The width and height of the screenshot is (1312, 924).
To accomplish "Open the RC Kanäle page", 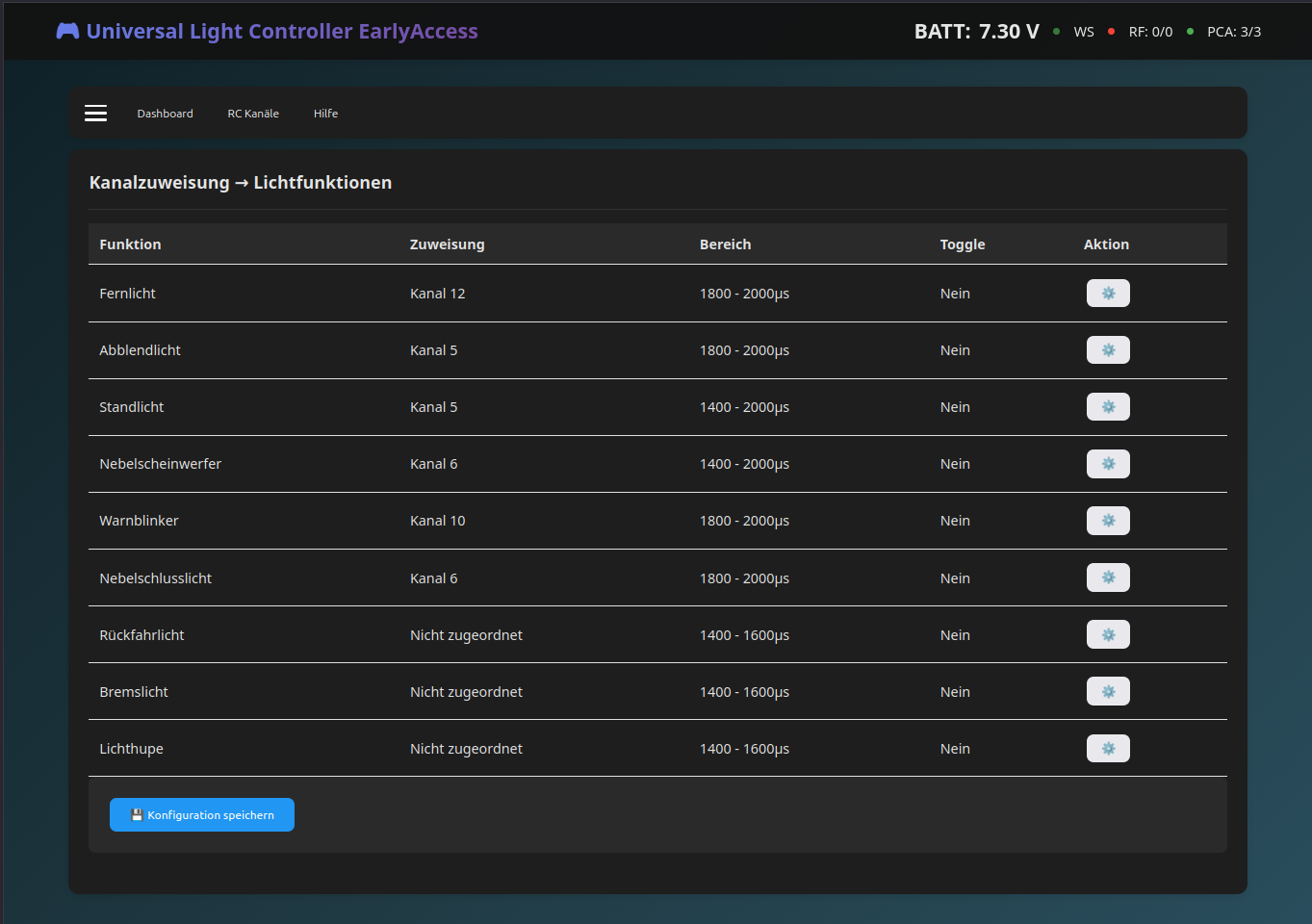I will (253, 114).
